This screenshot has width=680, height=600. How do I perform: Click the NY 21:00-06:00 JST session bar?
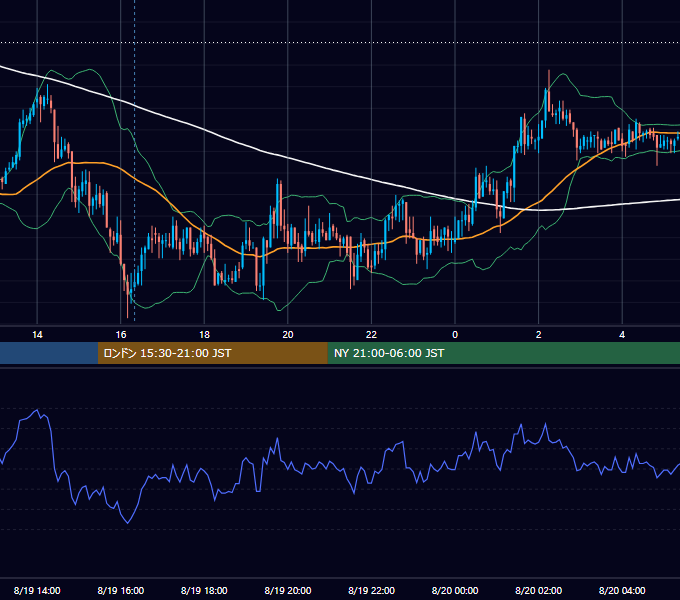[x=503, y=353]
